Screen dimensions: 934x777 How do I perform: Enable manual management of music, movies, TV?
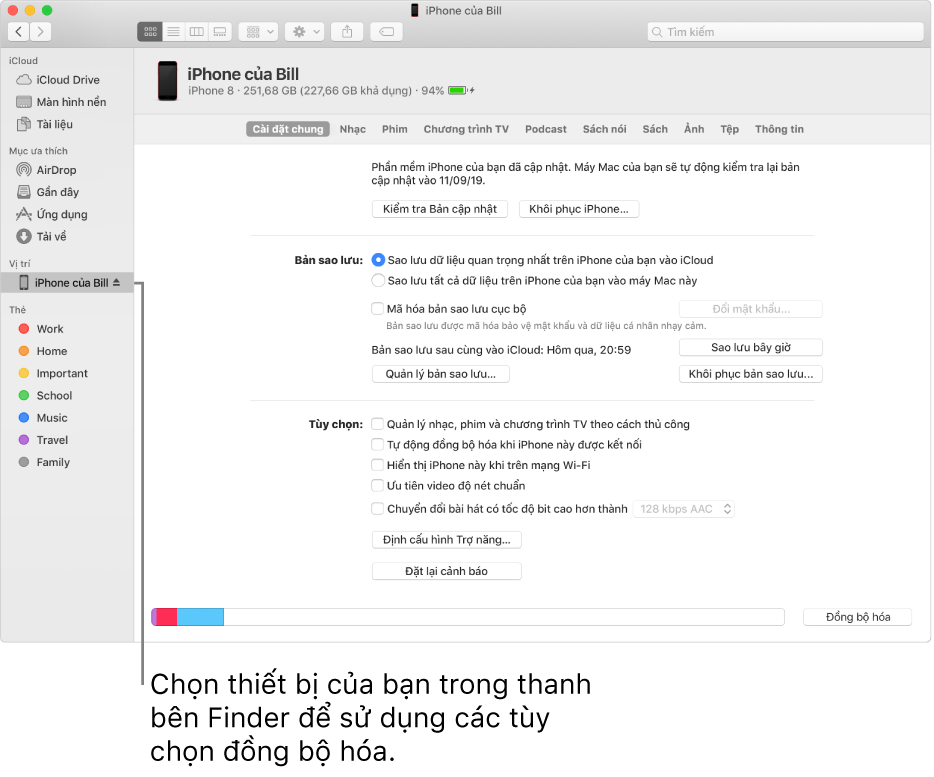pos(377,424)
